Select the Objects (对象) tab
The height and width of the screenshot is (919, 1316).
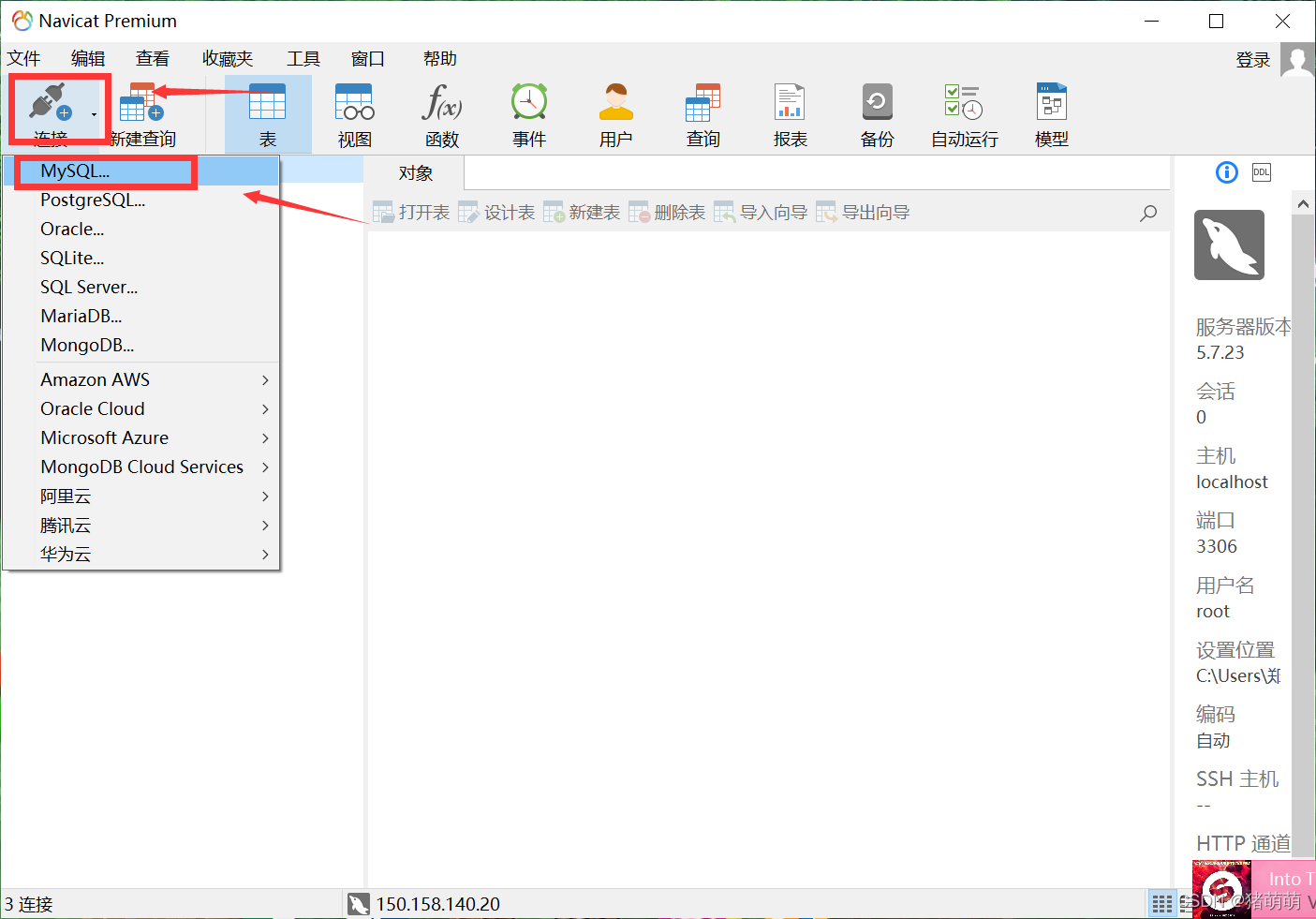[x=415, y=173]
